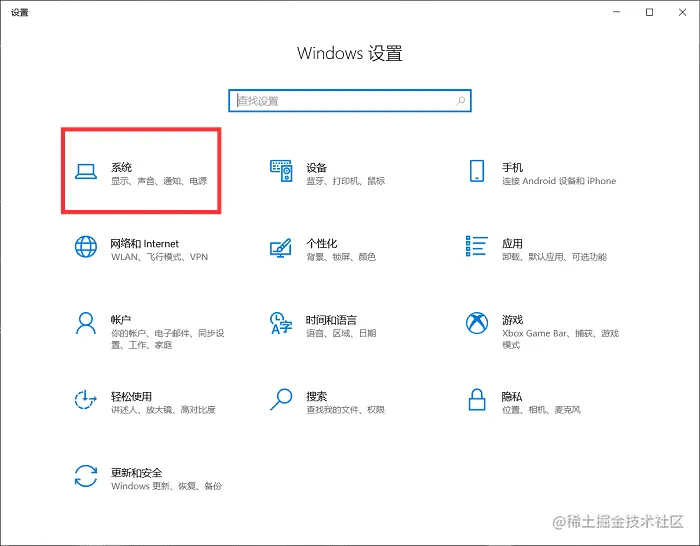The image size is (700, 546).
Task: Click the 位置、相机、麦克风 description
Action: pyautogui.click(x=541, y=409)
